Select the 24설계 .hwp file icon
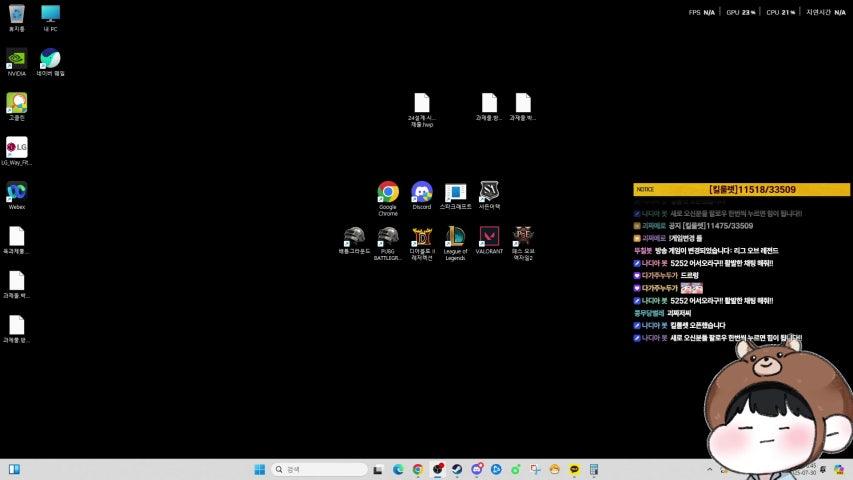This screenshot has width=853, height=480. [422, 110]
